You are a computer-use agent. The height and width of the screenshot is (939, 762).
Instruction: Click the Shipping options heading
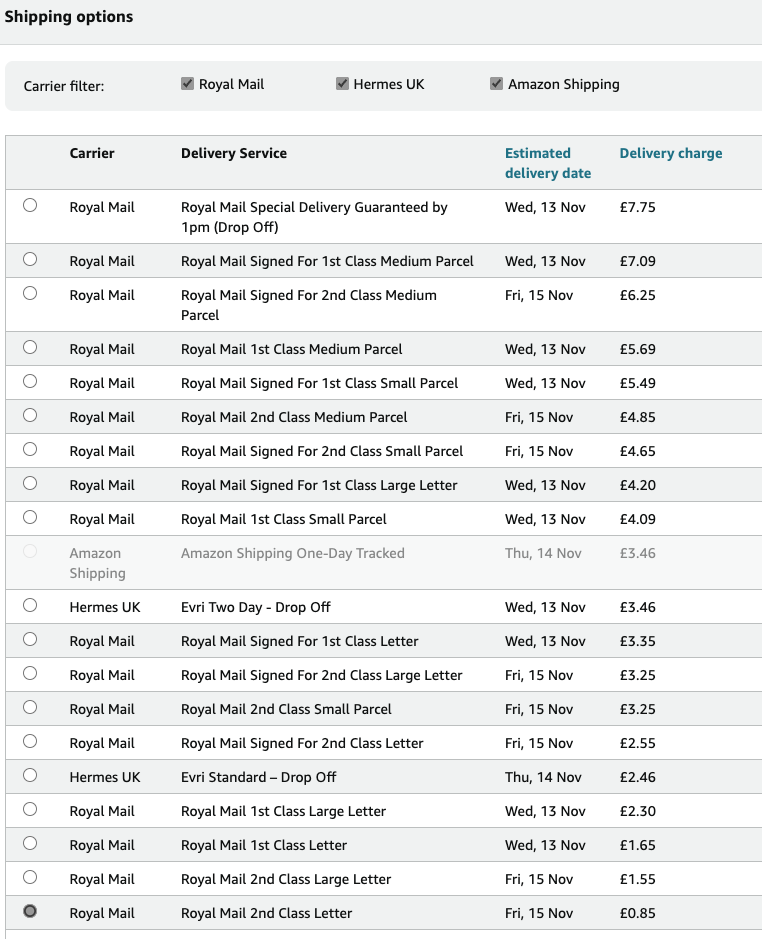point(69,17)
